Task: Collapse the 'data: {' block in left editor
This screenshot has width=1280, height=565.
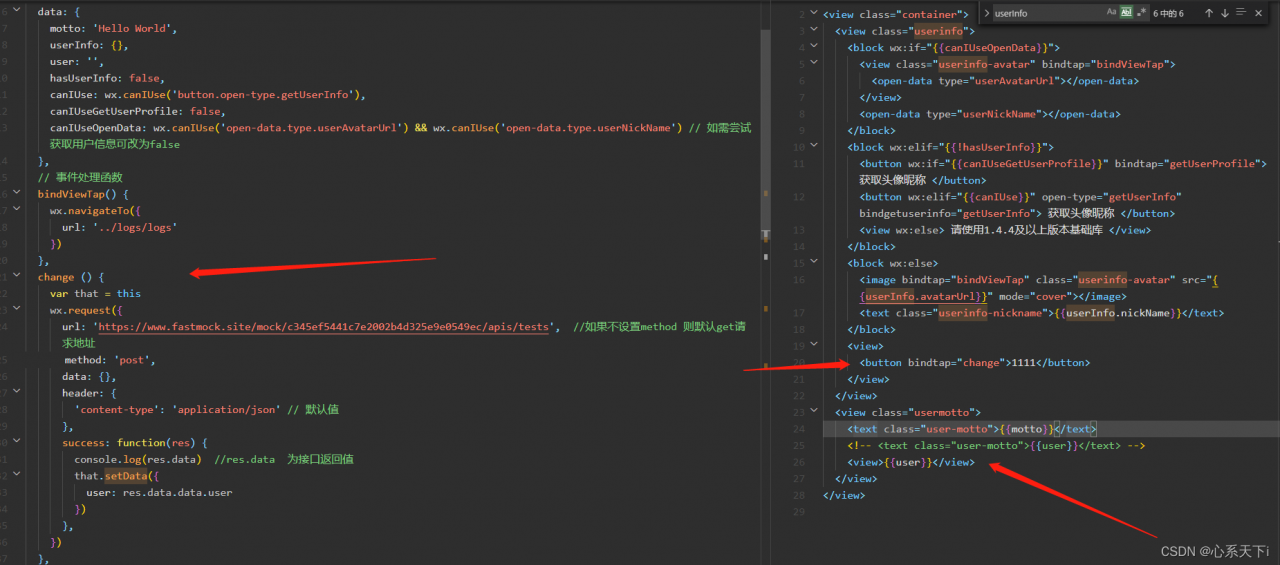Action: [17, 12]
